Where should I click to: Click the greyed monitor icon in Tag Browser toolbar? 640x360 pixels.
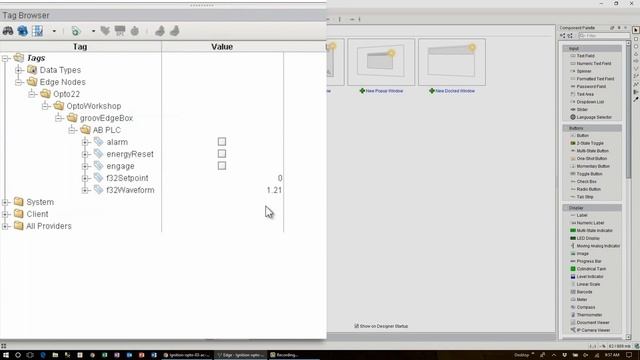120,31
